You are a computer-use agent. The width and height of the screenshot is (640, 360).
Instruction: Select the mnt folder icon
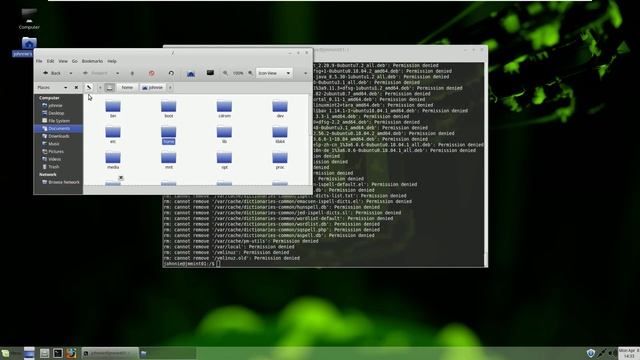pyautogui.click(x=169, y=158)
